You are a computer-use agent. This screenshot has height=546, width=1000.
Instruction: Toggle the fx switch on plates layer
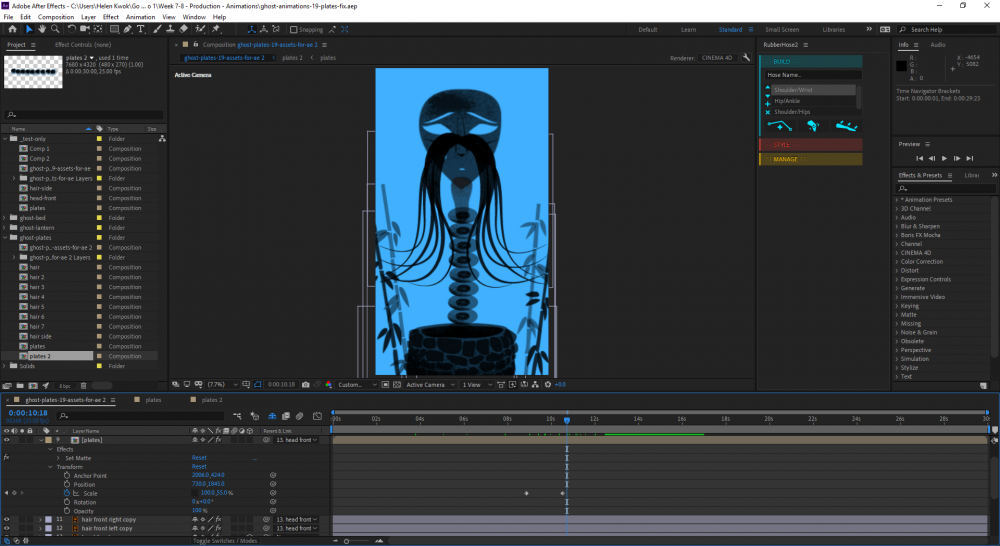coord(218,440)
